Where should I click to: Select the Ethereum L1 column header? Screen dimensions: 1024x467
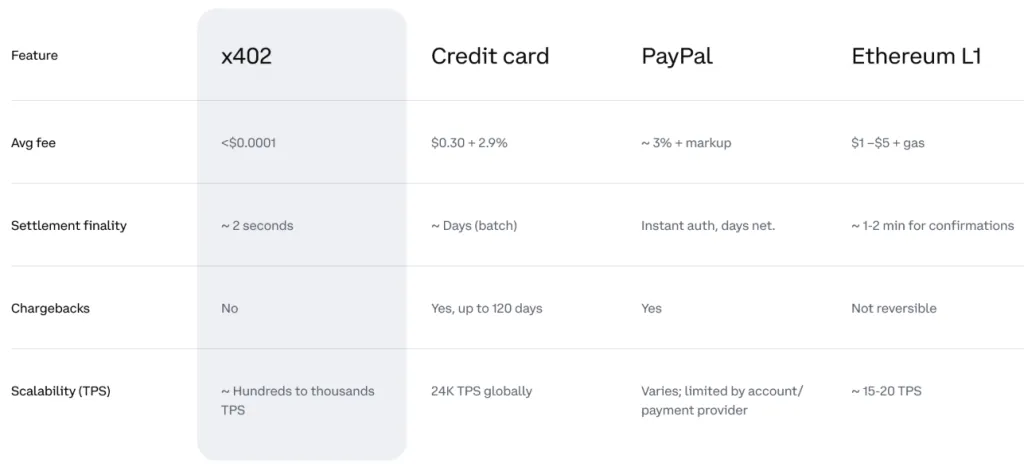click(916, 56)
